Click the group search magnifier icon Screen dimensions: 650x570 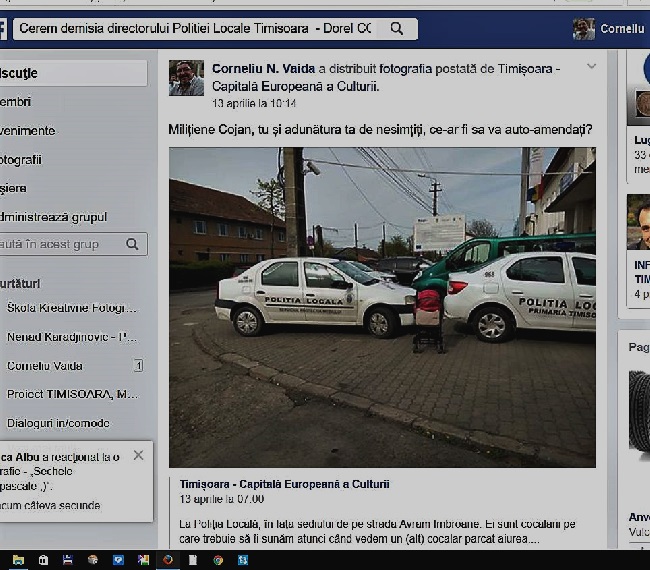click(132, 244)
